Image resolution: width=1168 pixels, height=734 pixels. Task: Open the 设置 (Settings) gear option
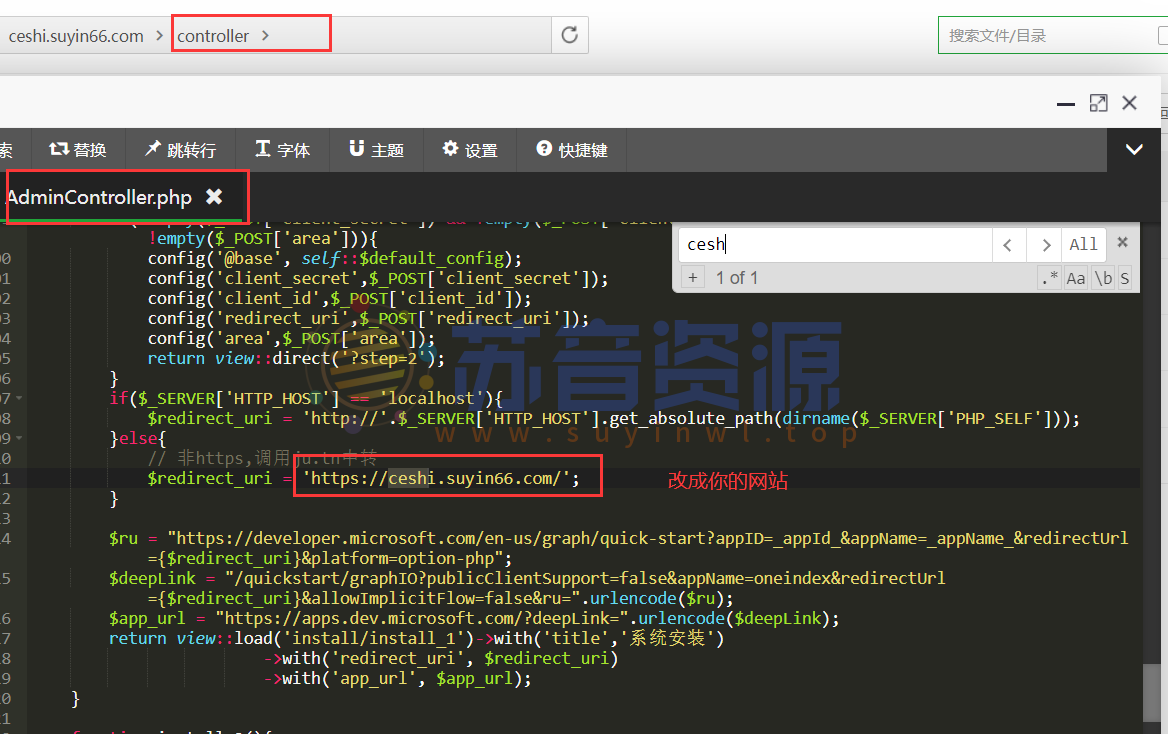tap(470, 150)
